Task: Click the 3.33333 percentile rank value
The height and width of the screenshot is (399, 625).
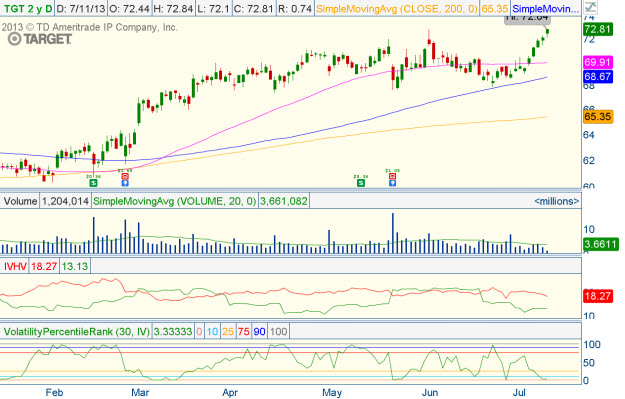Action: tap(173, 331)
